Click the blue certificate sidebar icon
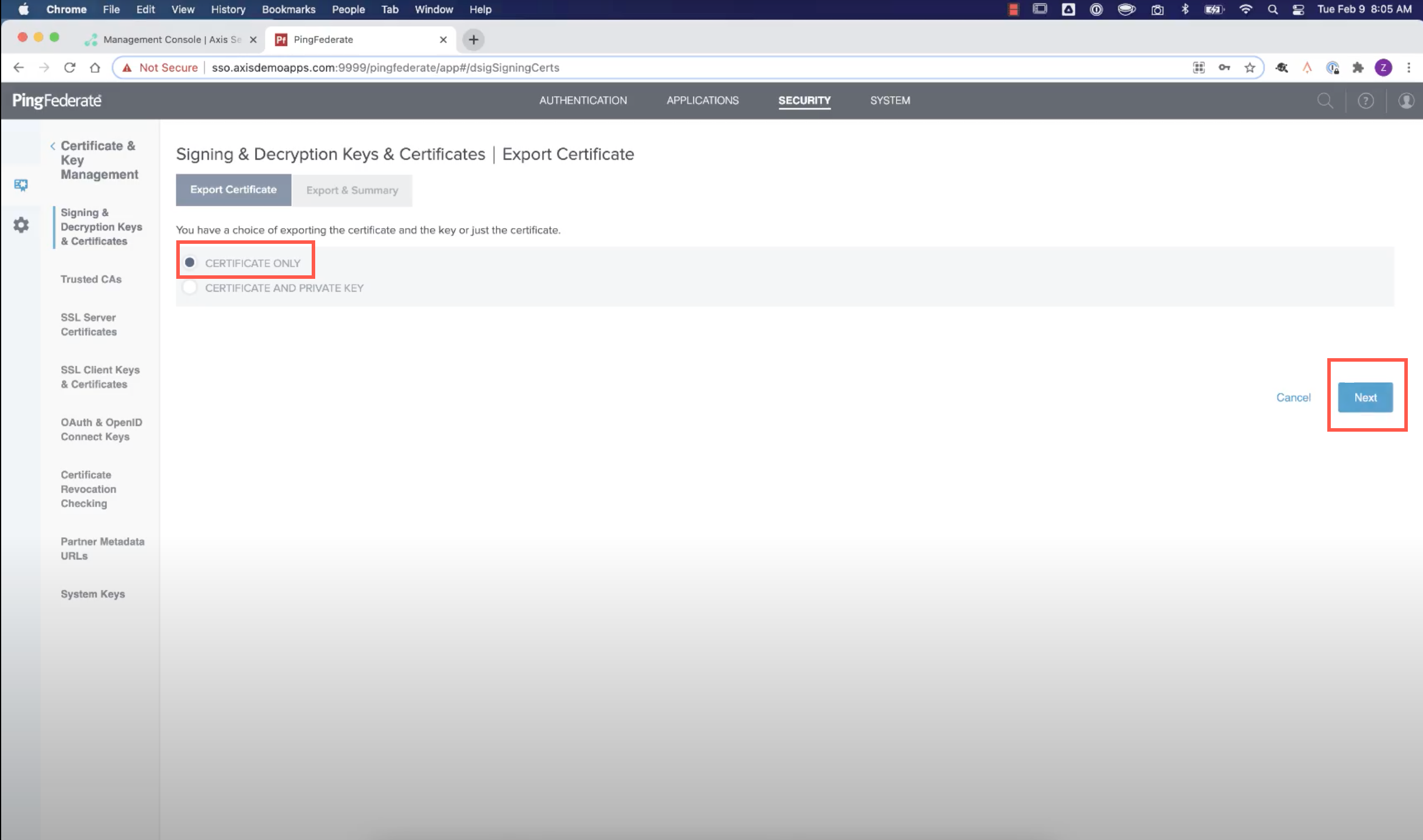Image resolution: width=1423 pixels, height=840 pixels. (21, 185)
